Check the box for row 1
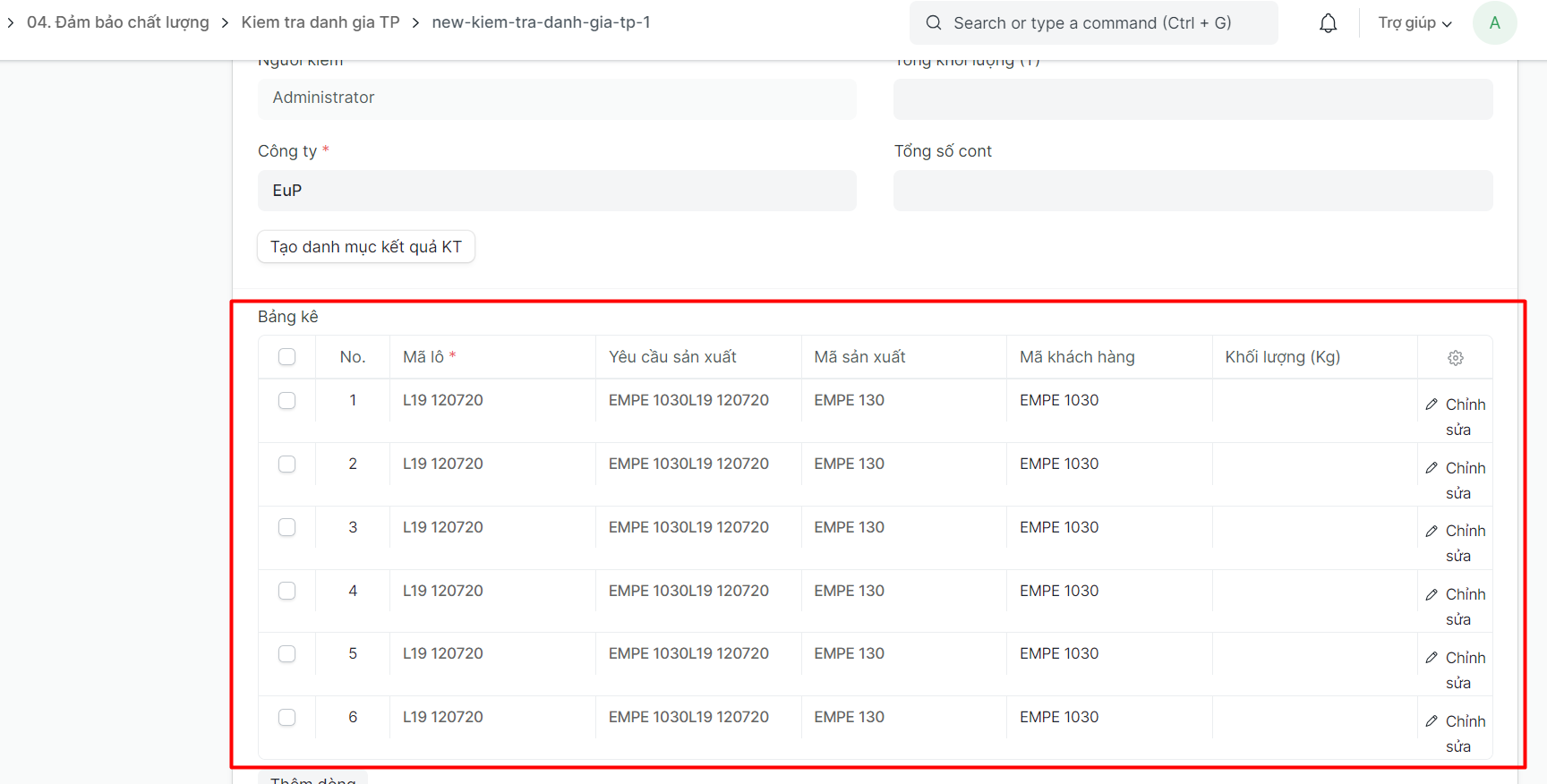 pyautogui.click(x=286, y=400)
